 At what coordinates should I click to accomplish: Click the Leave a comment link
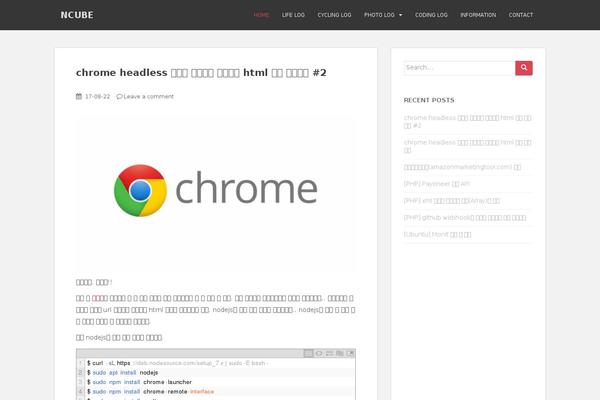148,96
